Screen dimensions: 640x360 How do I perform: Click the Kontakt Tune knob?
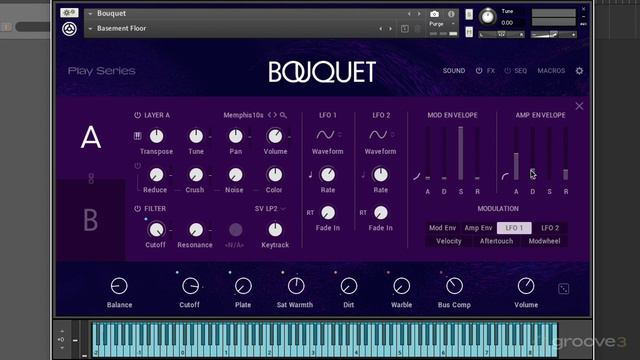[x=488, y=17]
